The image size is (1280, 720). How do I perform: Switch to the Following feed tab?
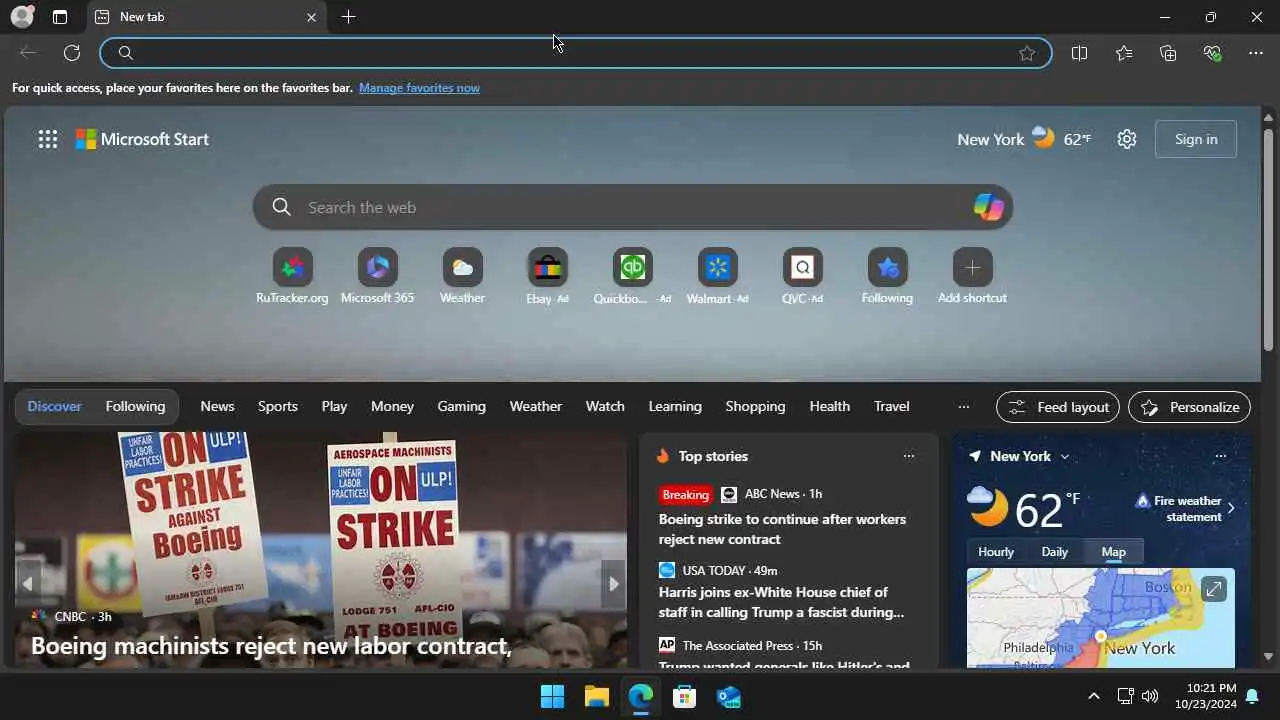[x=135, y=406]
